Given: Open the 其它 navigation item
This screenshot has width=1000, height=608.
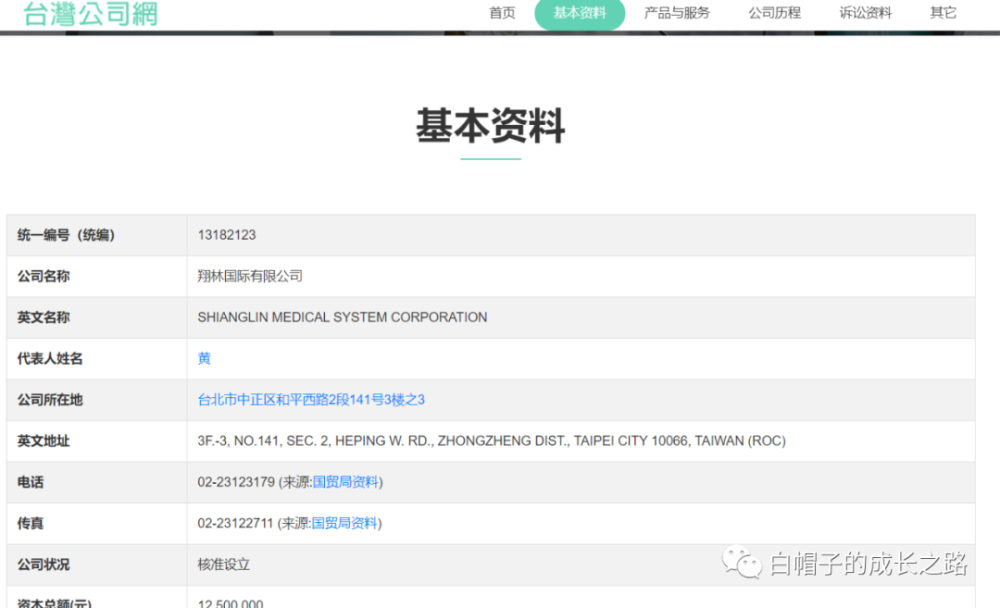Looking at the screenshot, I should tap(943, 13).
